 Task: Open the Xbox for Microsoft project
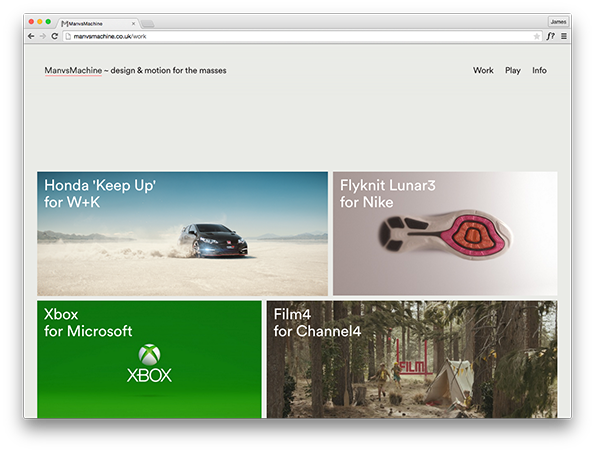(149, 359)
